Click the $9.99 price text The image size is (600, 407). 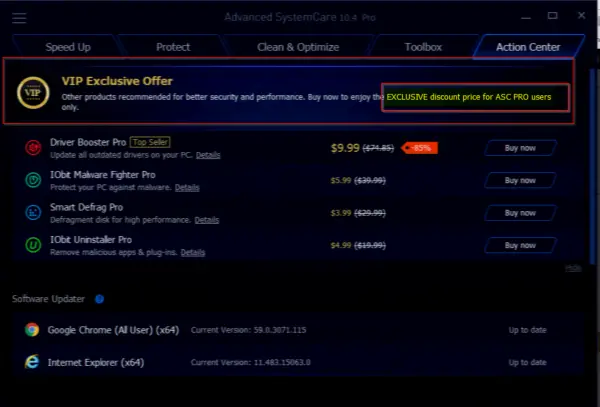click(345, 148)
